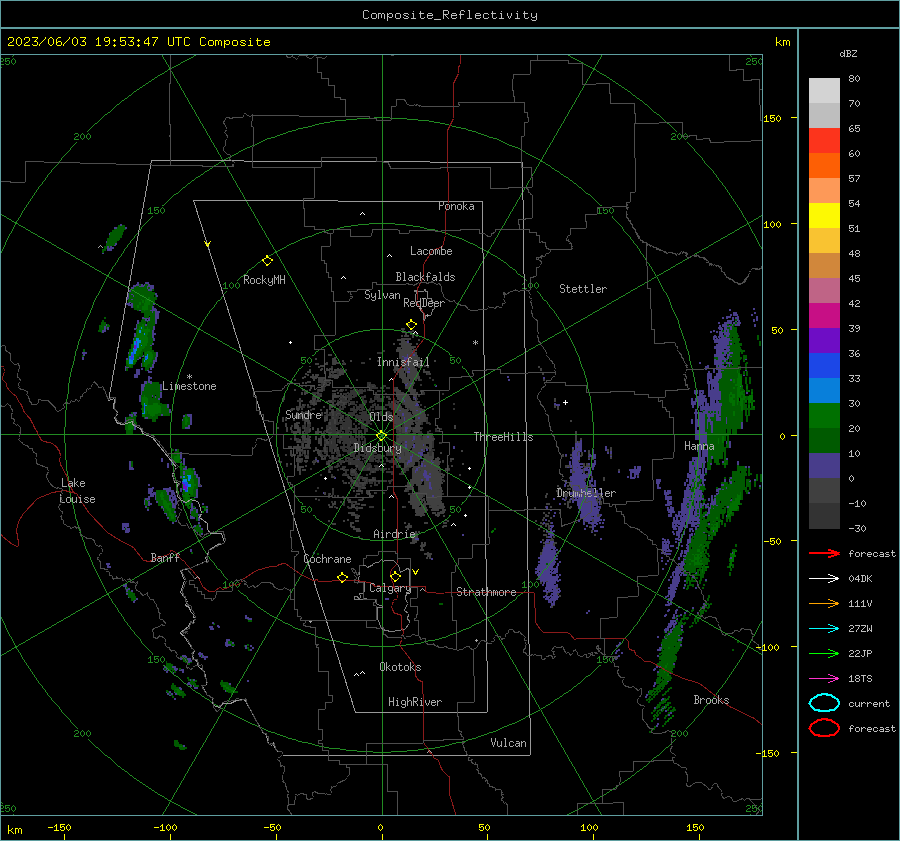Click the Brooks city label
The height and width of the screenshot is (841, 900).
click(x=711, y=700)
